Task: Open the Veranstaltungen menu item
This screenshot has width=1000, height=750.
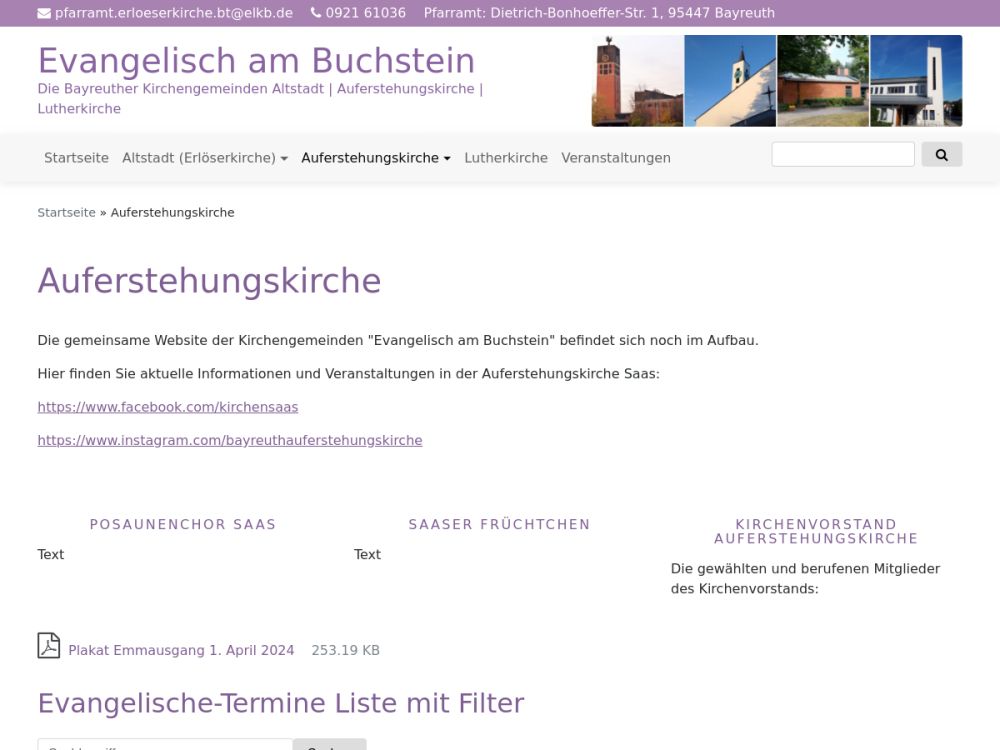Action: [616, 158]
